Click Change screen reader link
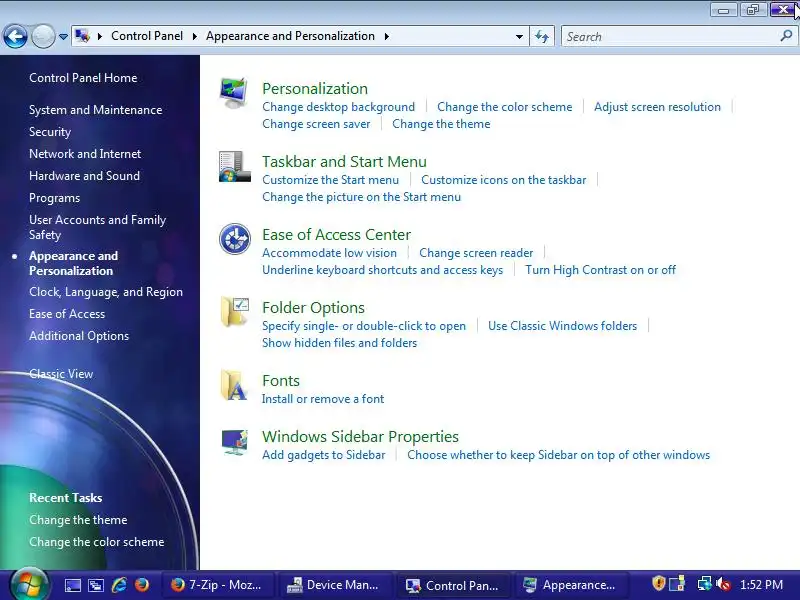Image resolution: width=800 pixels, height=600 pixels. pos(476,253)
